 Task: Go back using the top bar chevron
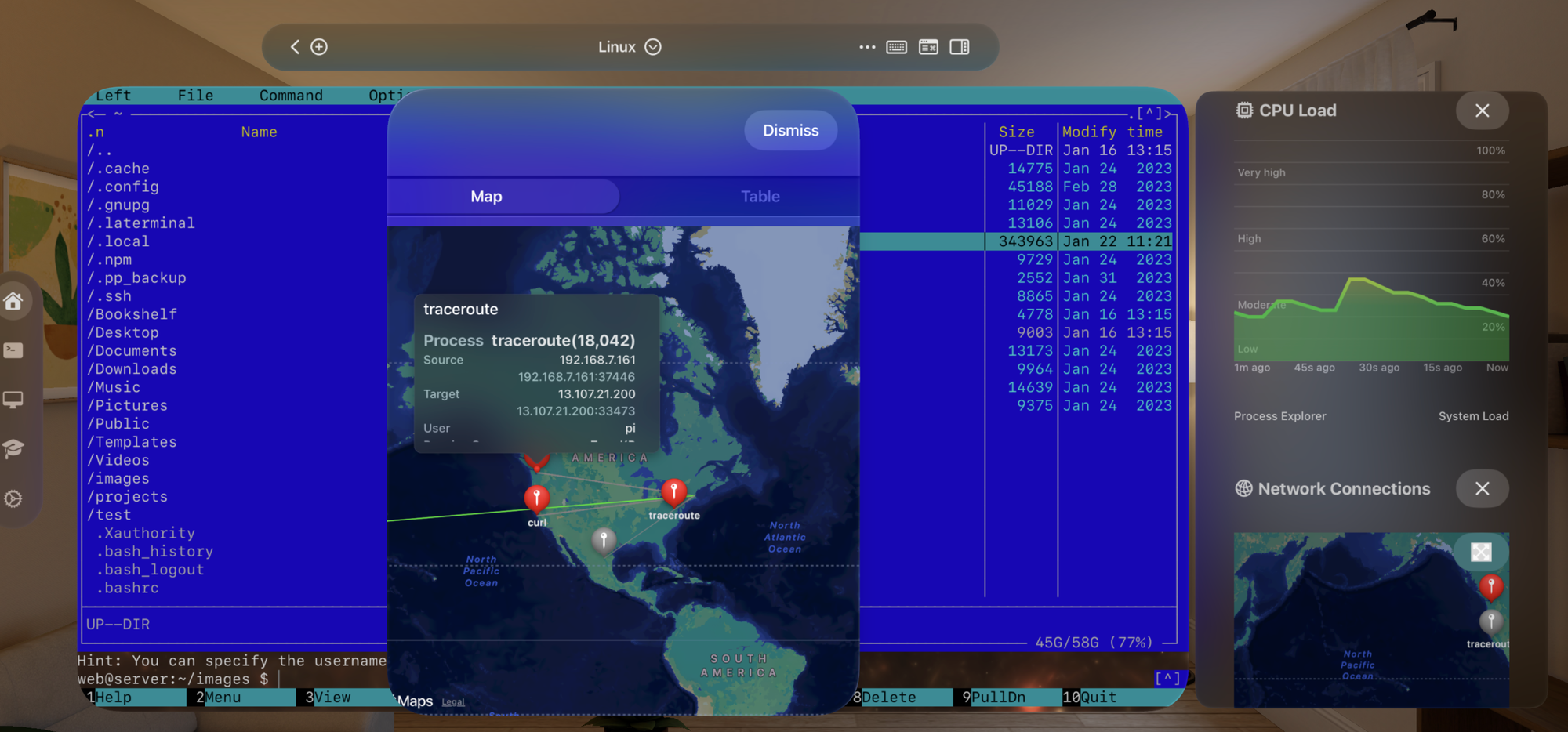(x=295, y=47)
